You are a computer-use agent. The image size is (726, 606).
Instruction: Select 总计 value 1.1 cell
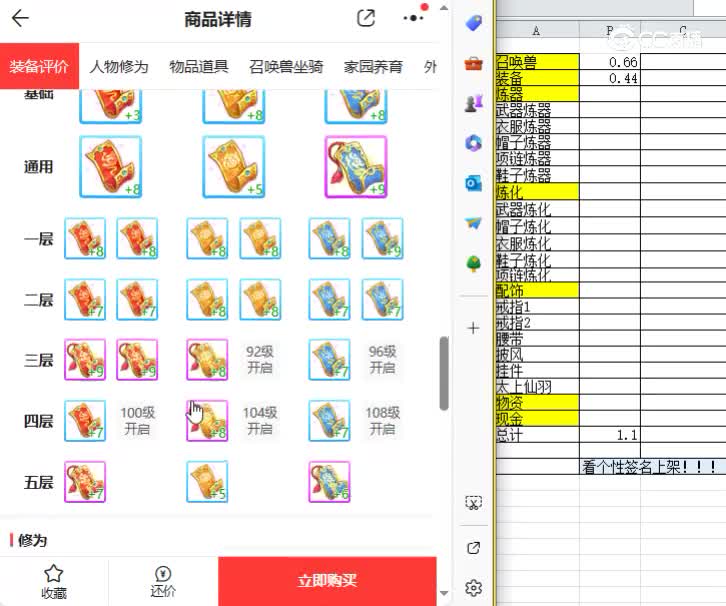(610, 435)
